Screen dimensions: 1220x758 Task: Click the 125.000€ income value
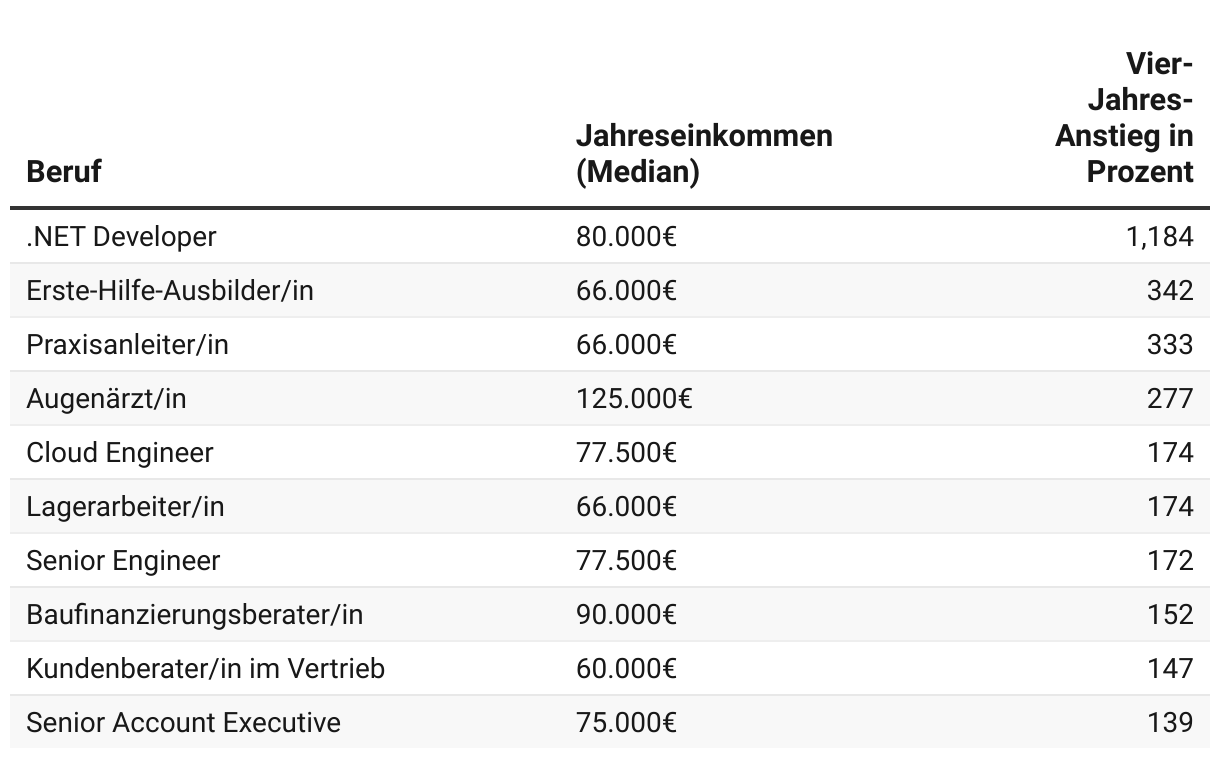(634, 398)
